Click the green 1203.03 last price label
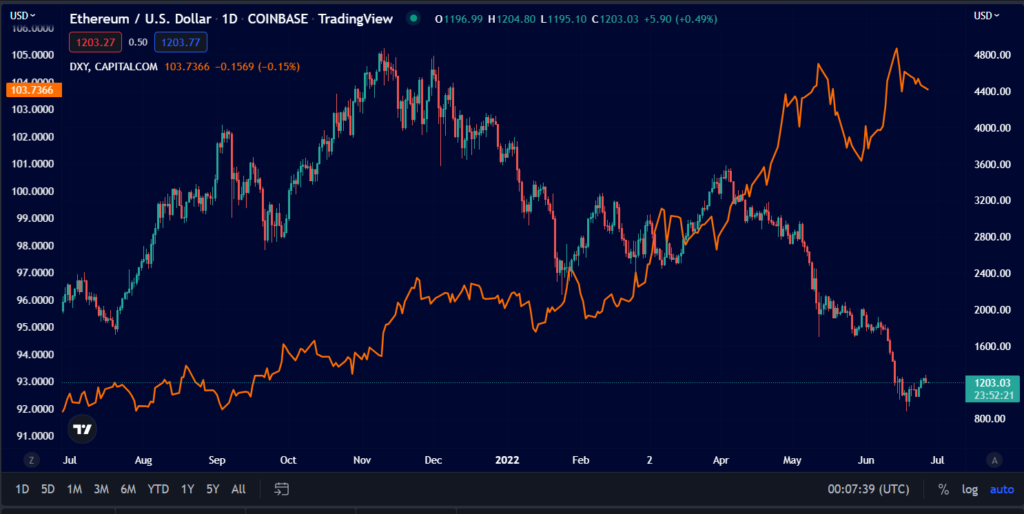The image size is (1024, 514). tap(991, 389)
